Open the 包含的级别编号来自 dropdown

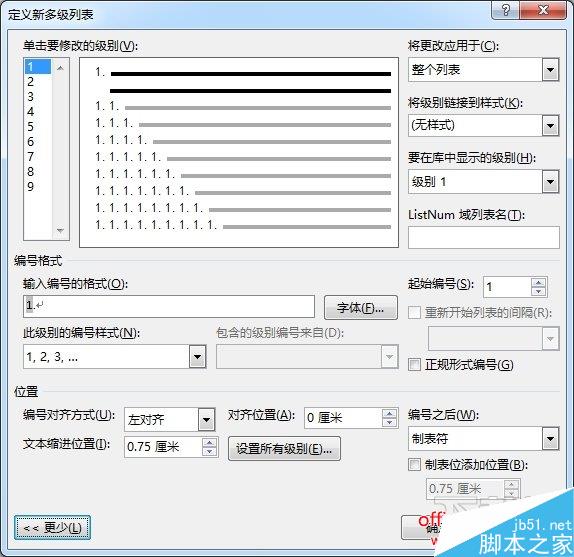coord(390,357)
